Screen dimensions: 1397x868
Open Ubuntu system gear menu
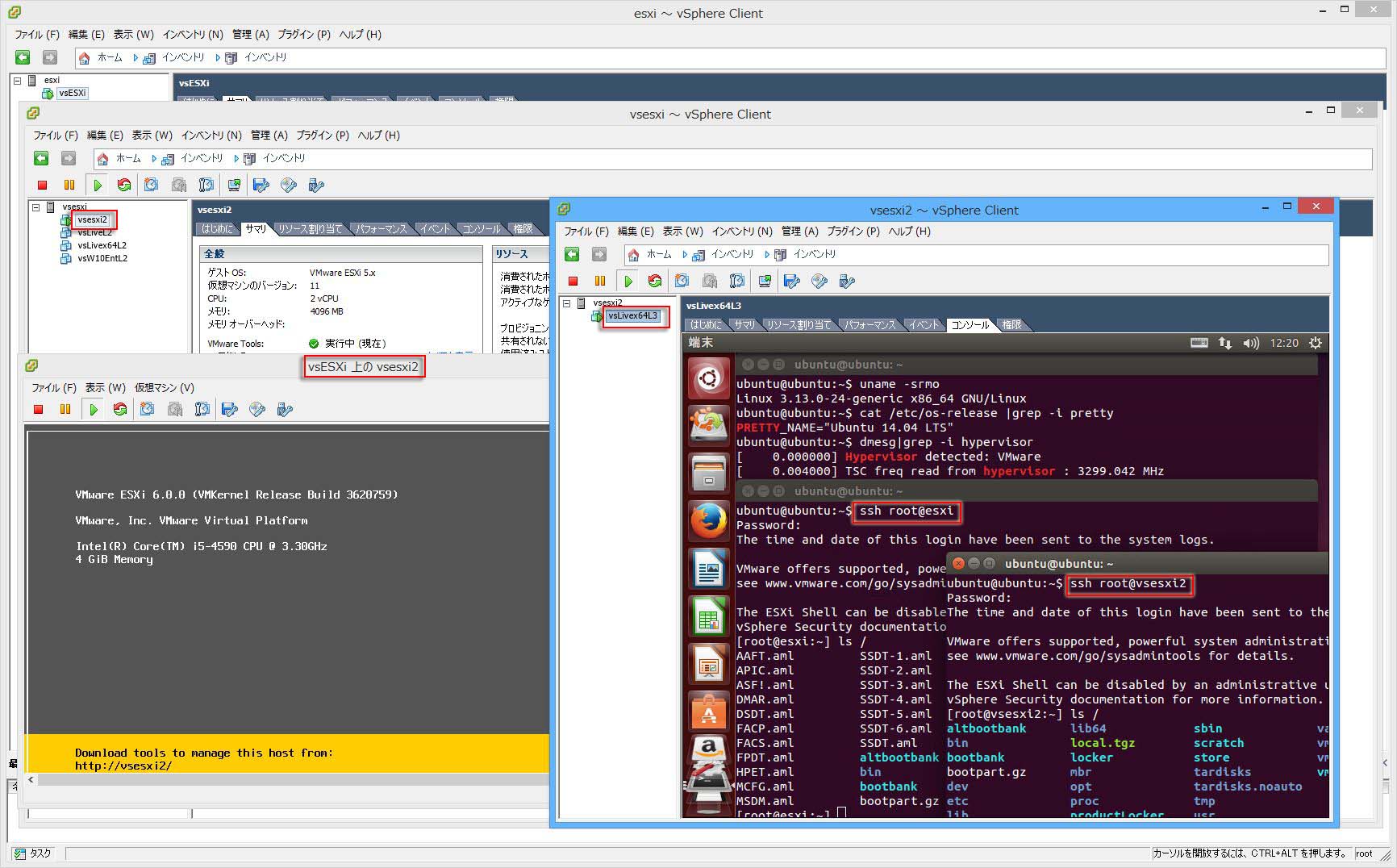point(1316,343)
